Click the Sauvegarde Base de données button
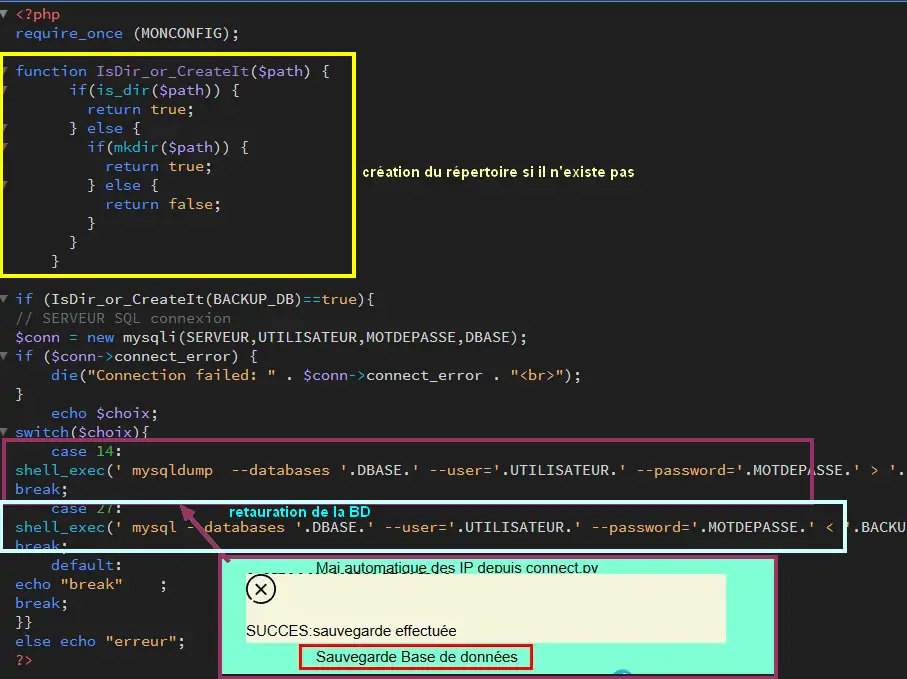The width and height of the screenshot is (907, 679). (x=416, y=657)
